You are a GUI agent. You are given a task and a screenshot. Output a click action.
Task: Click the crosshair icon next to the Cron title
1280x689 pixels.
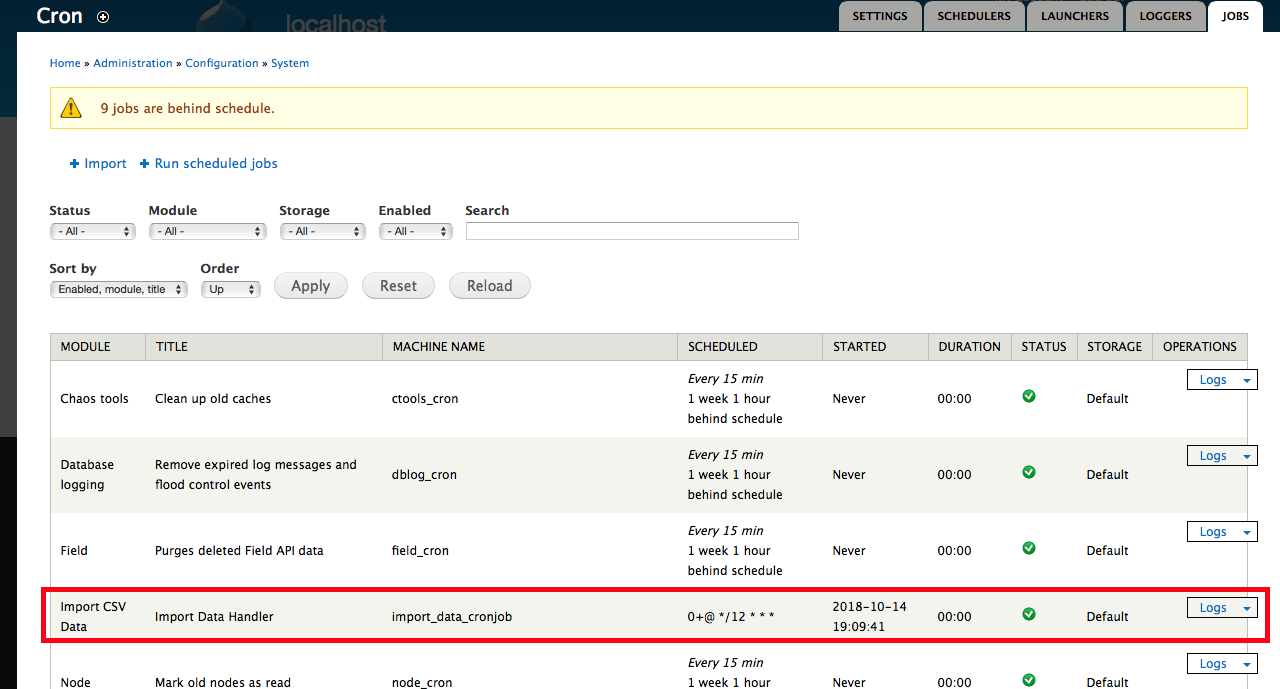pyautogui.click(x=102, y=16)
